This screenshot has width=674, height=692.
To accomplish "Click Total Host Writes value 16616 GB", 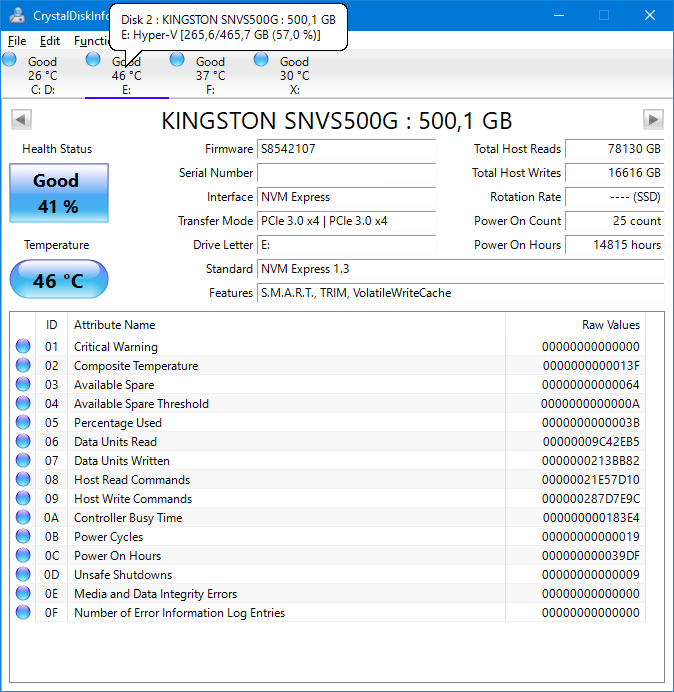I will pyautogui.click(x=614, y=173).
